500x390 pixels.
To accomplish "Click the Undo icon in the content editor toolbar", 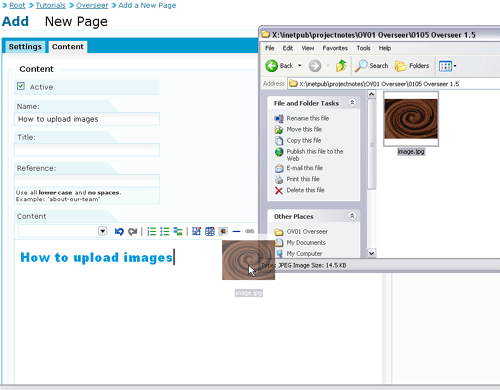I will tap(119, 231).
